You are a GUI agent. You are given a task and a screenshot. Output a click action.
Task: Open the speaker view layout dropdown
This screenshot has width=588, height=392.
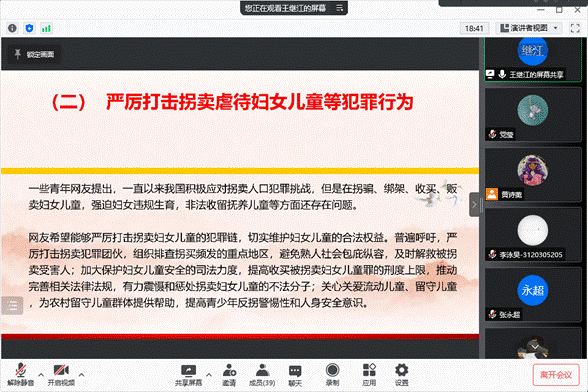(x=529, y=28)
